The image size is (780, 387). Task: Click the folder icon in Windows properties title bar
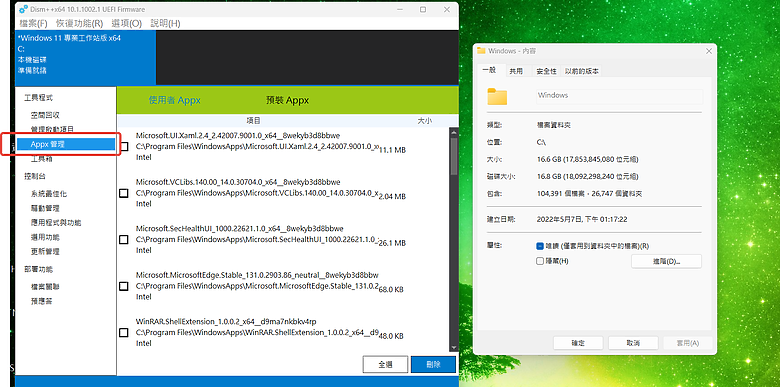[481, 51]
